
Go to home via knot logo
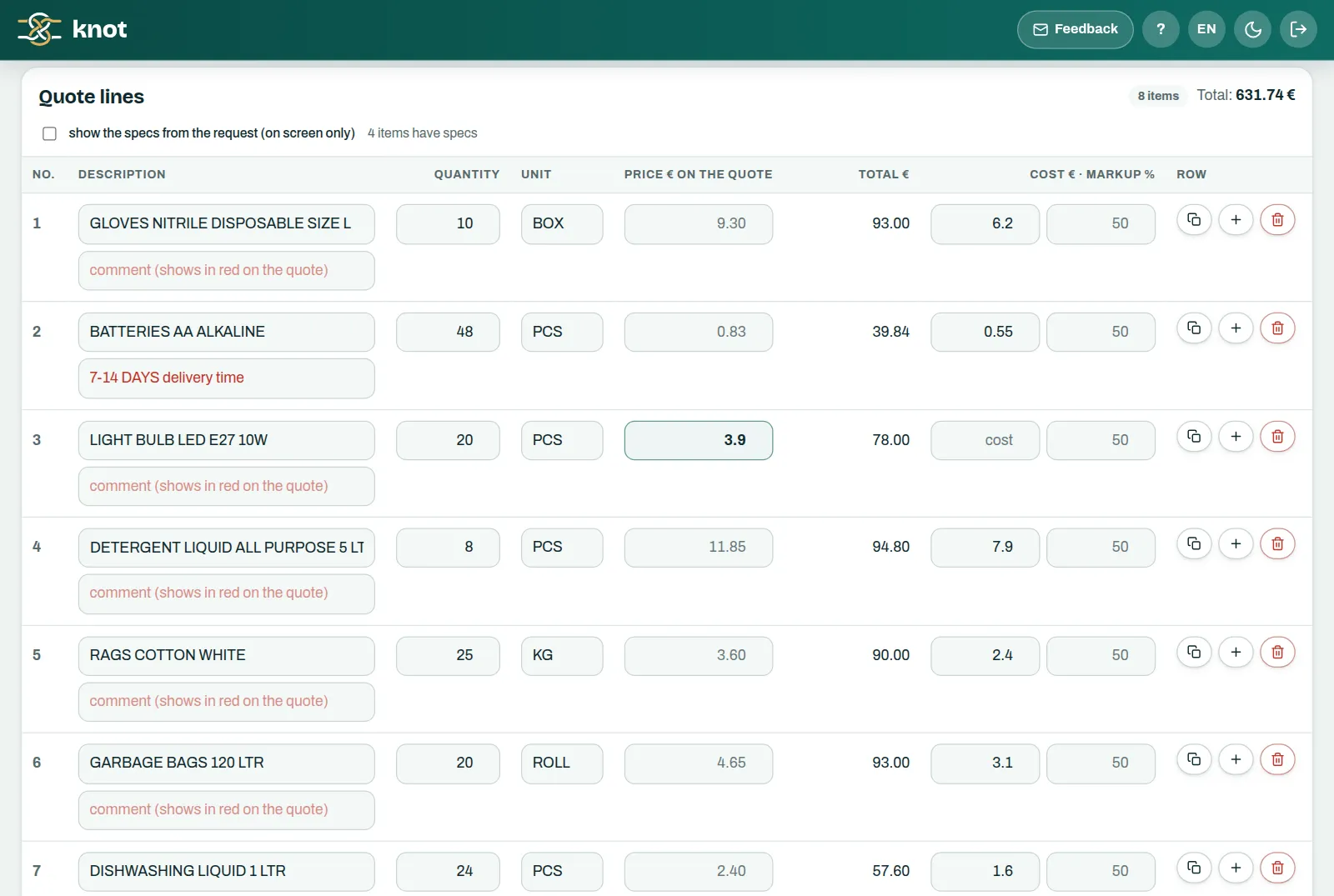tap(73, 29)
